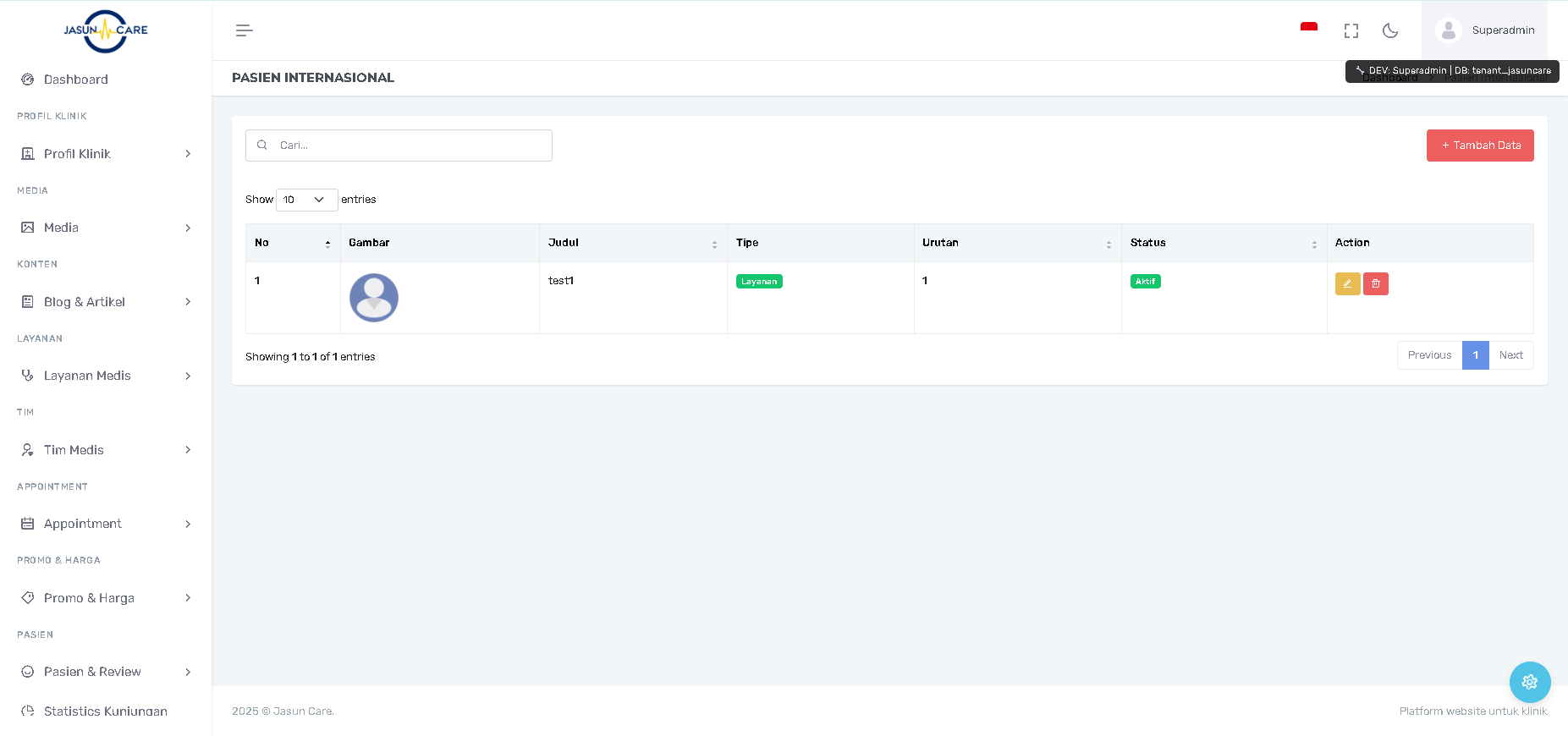Screen dimensions: 1568x736
Task: Open the Indonesian flag language selector
Action: pyautogui.click(x=1308, y=30)
